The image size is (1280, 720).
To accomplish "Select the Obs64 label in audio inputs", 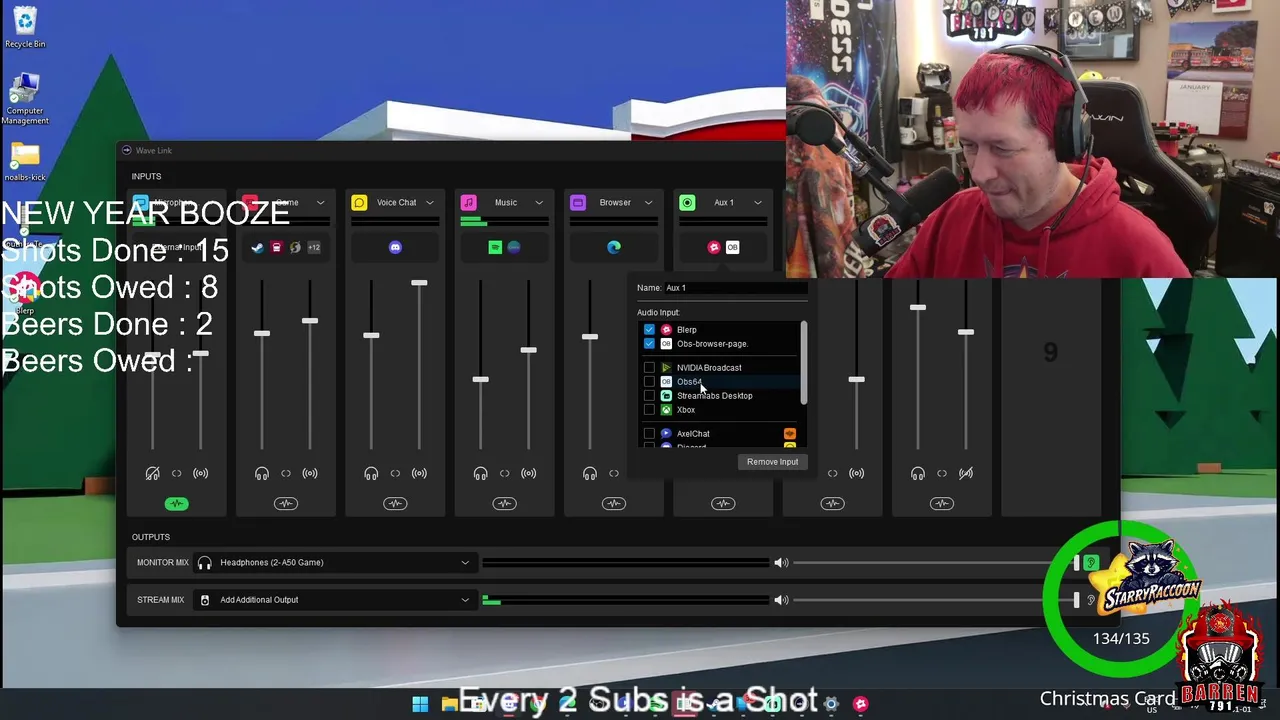I will pyautogui.click(x=689, y=382).
